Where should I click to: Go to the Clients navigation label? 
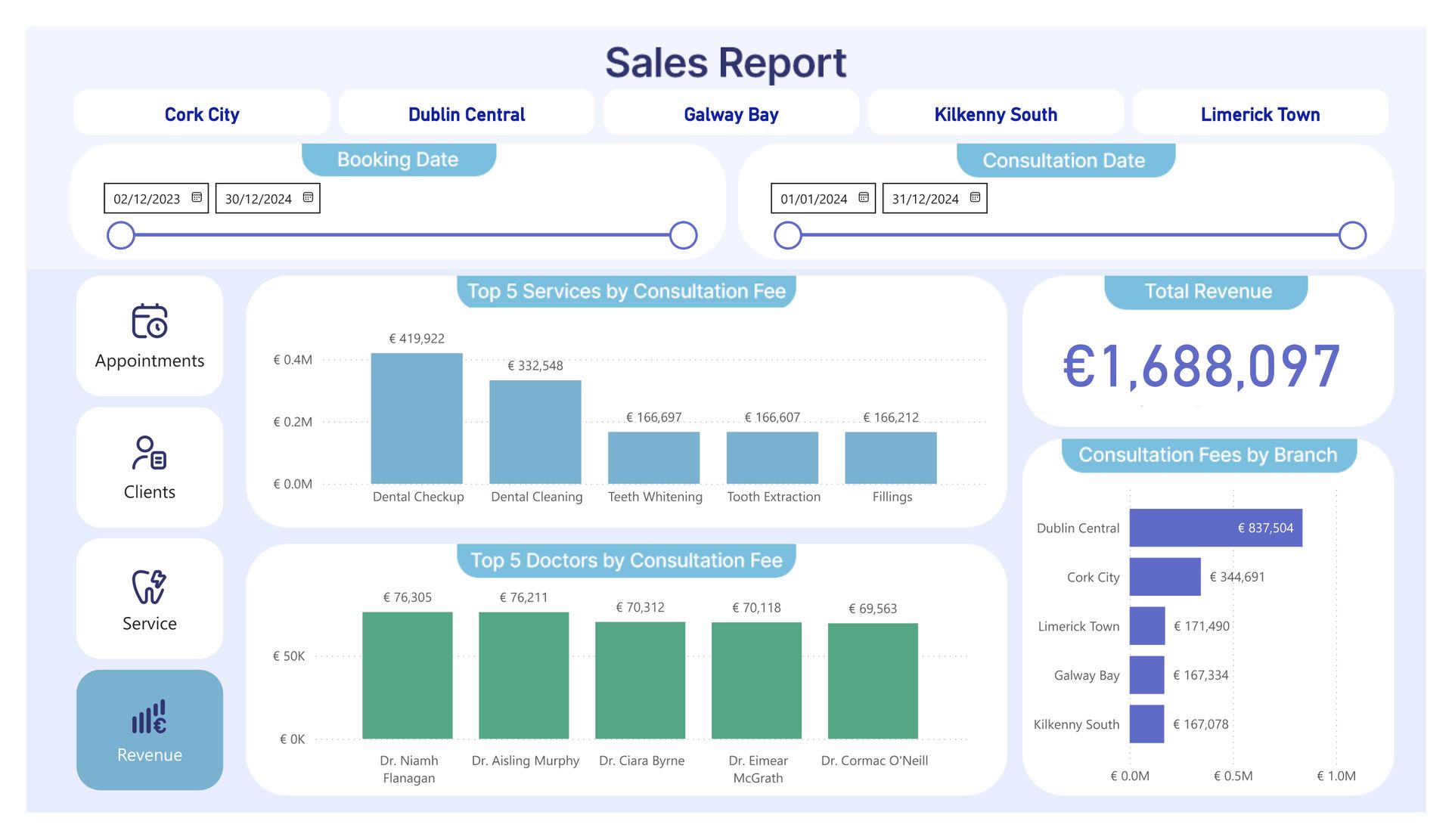150,492
